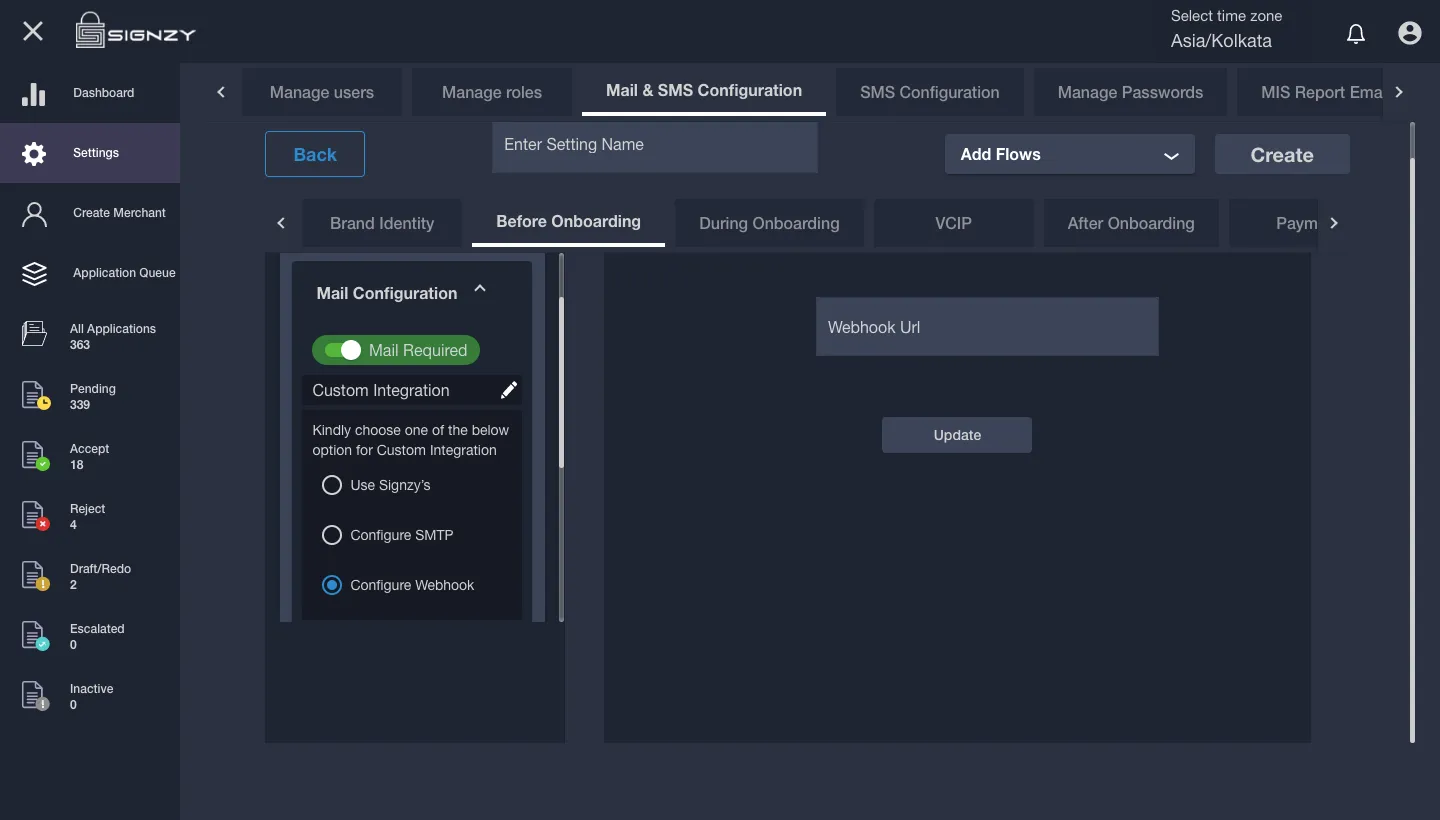Switch to the Manage Passwords tab

click(1130, 92)
